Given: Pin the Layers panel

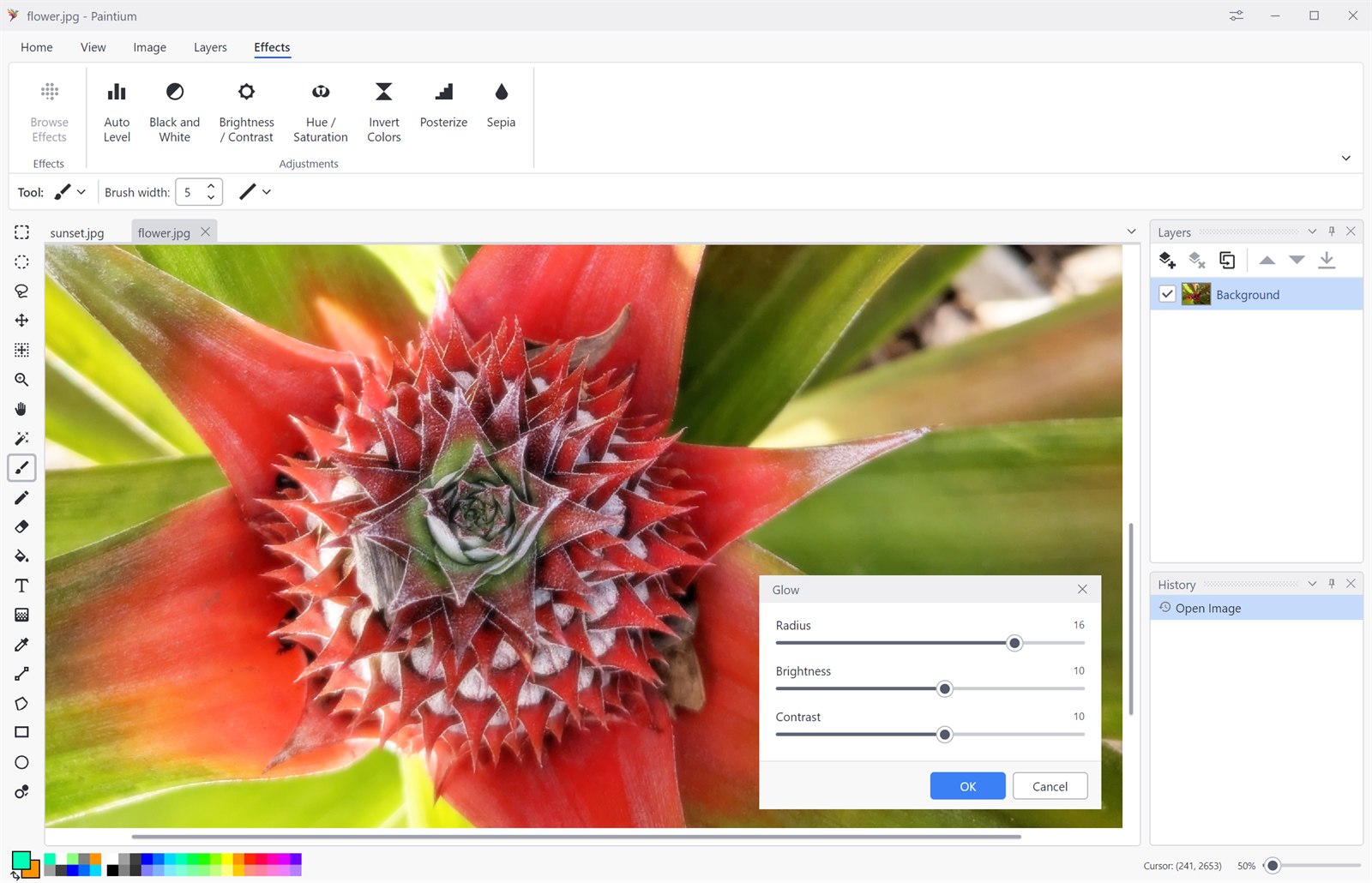Looking at the screenshot, I should [x=1332, y=231].
